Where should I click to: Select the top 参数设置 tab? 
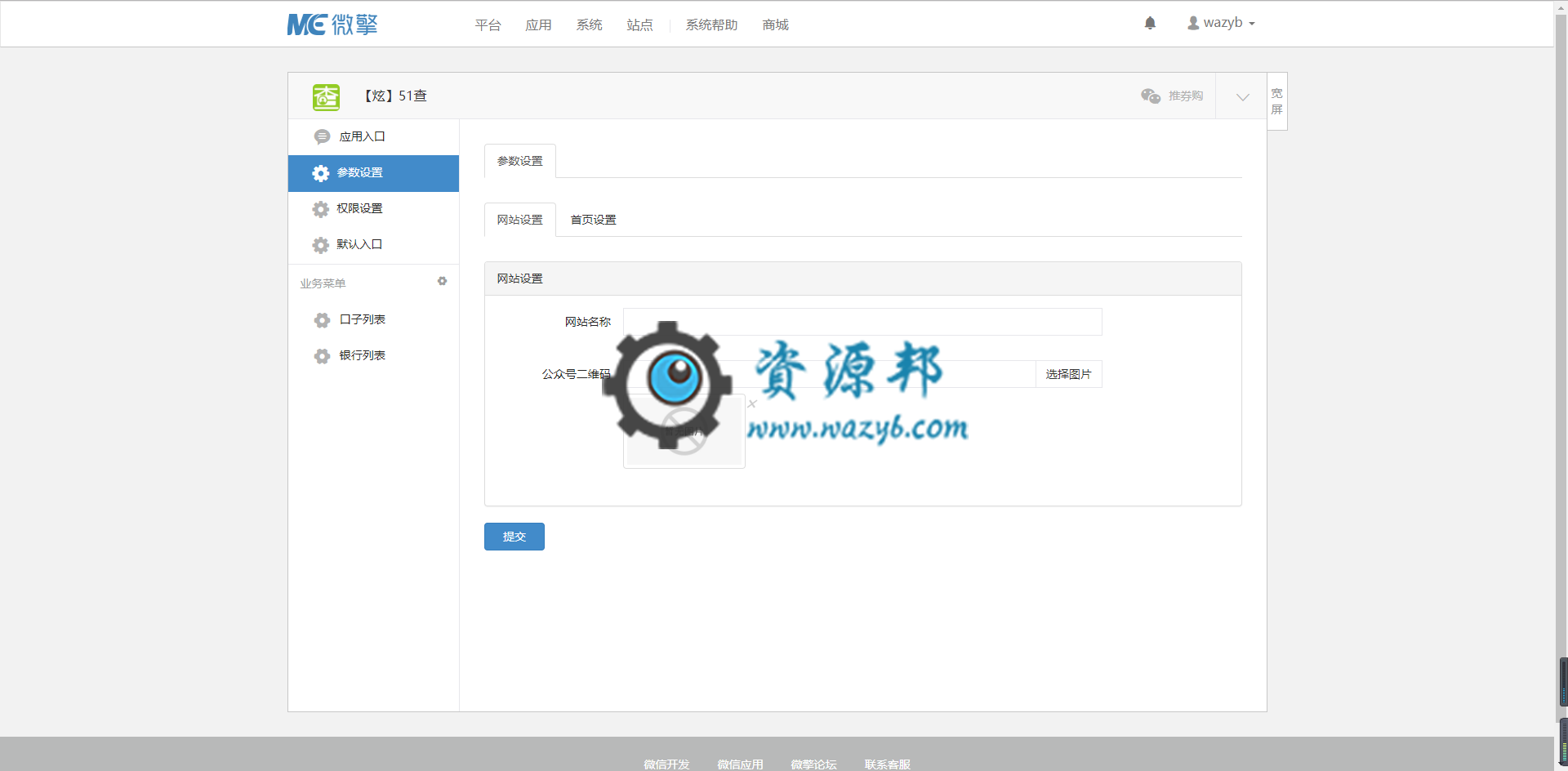520,161
